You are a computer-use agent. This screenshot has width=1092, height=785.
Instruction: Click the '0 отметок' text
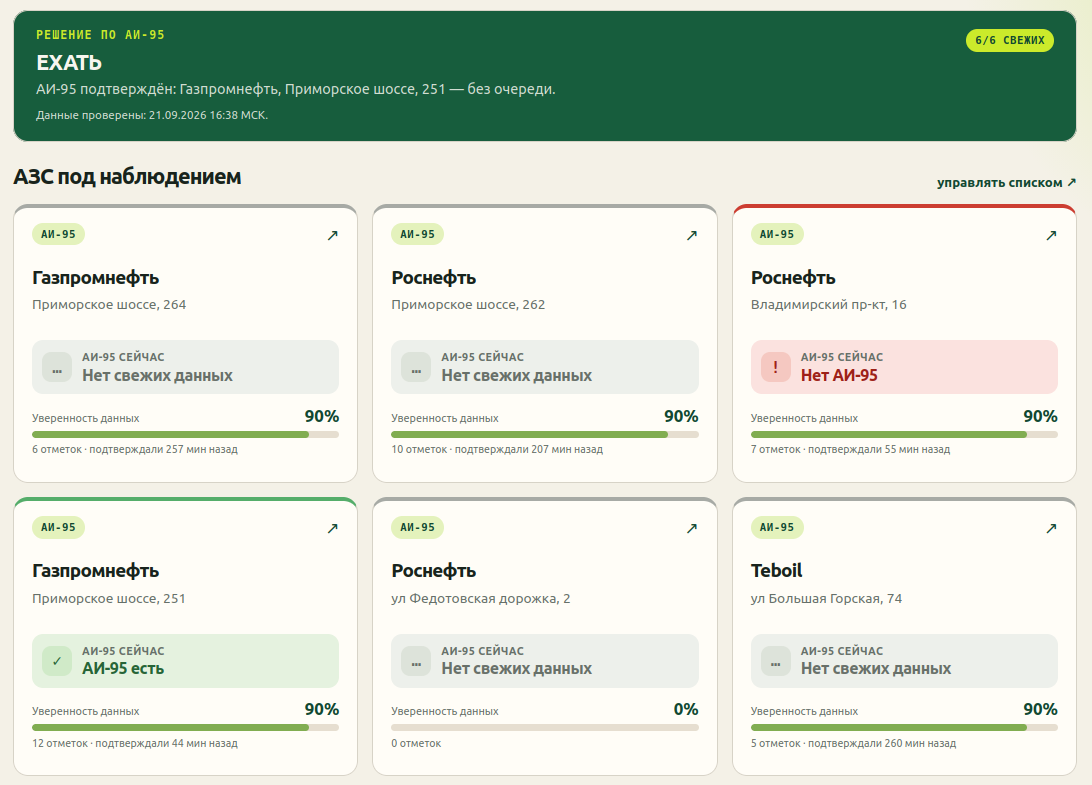(416, 743)
